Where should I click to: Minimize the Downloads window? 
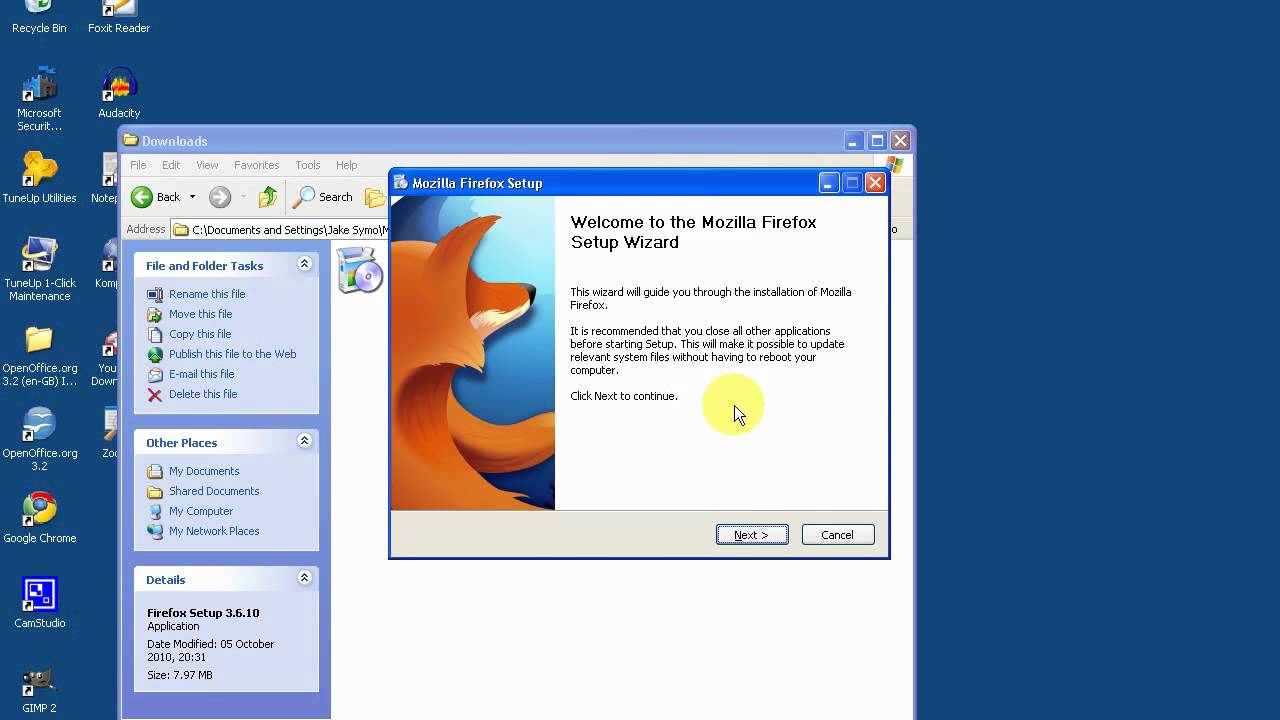pyautogui.click(x=853, y=141)
